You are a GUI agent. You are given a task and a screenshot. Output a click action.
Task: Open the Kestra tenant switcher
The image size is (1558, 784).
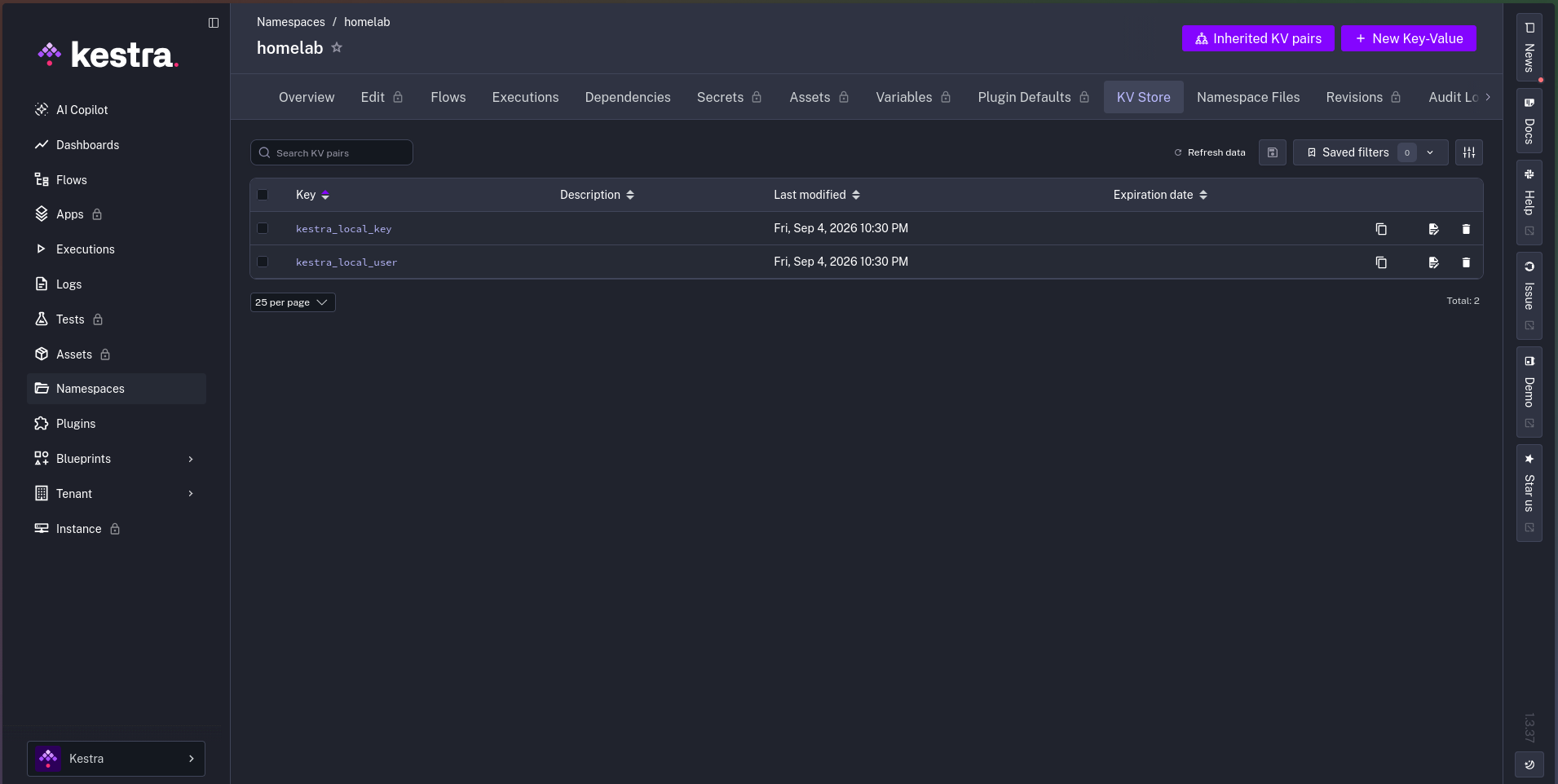116,759
